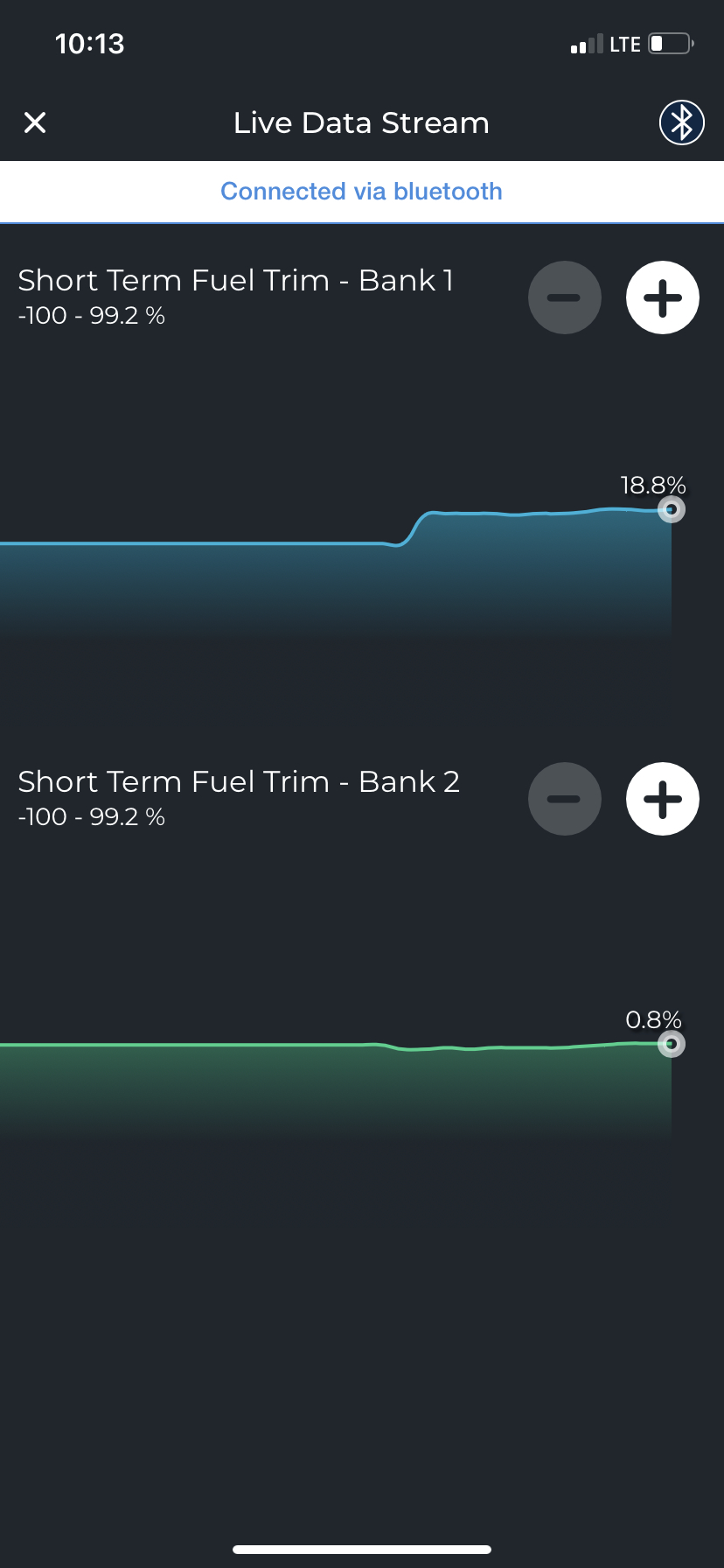Tap the 10:13 clock in status bar
This screenshot has width=724, height=1568.
[x=89, y=44]
